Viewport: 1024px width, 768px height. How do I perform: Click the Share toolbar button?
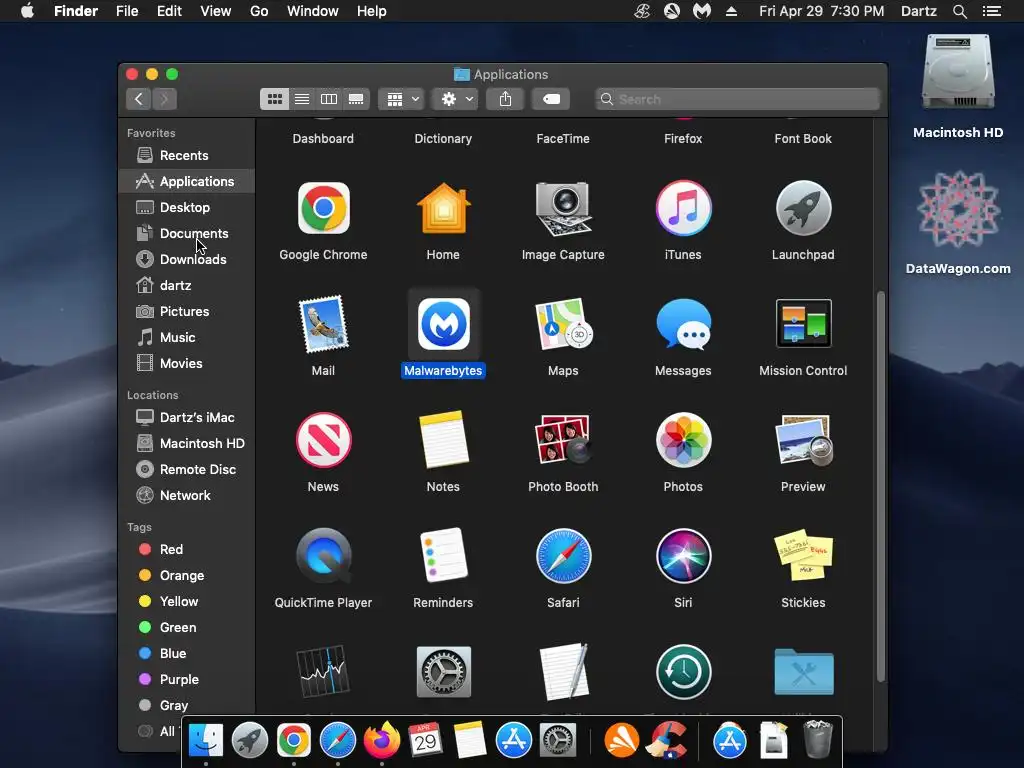point(505,99)
